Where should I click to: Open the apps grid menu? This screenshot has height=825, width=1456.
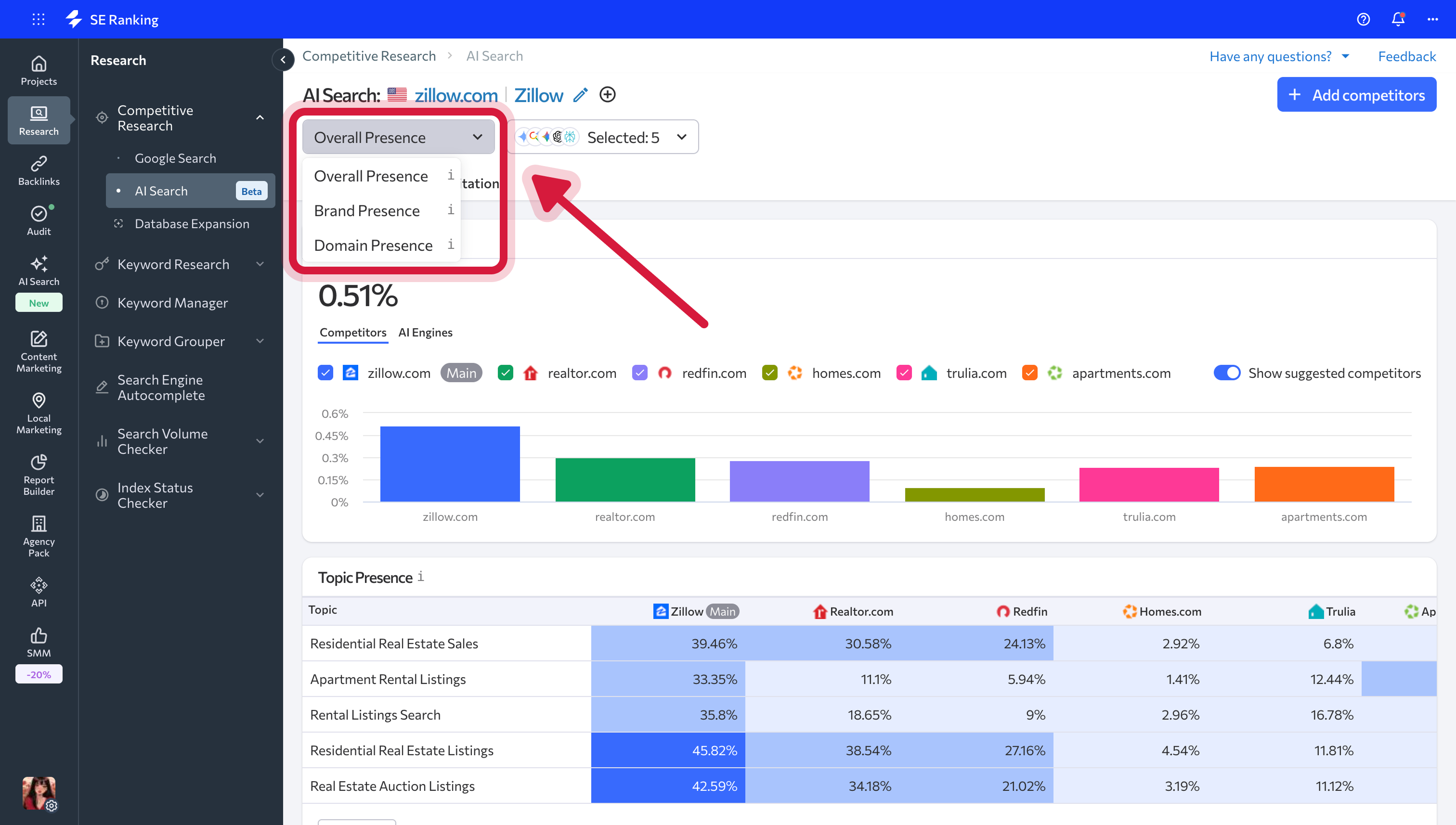(x=39, y=19)
